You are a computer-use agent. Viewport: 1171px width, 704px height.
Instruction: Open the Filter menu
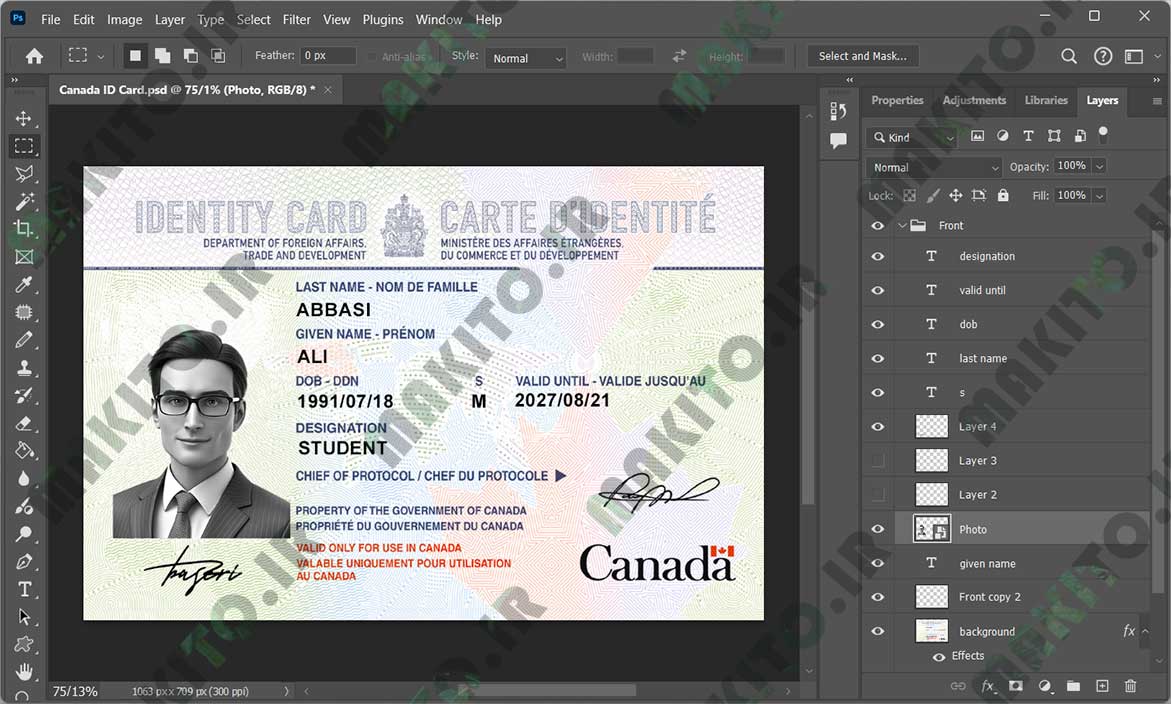(x=296, y=19)
